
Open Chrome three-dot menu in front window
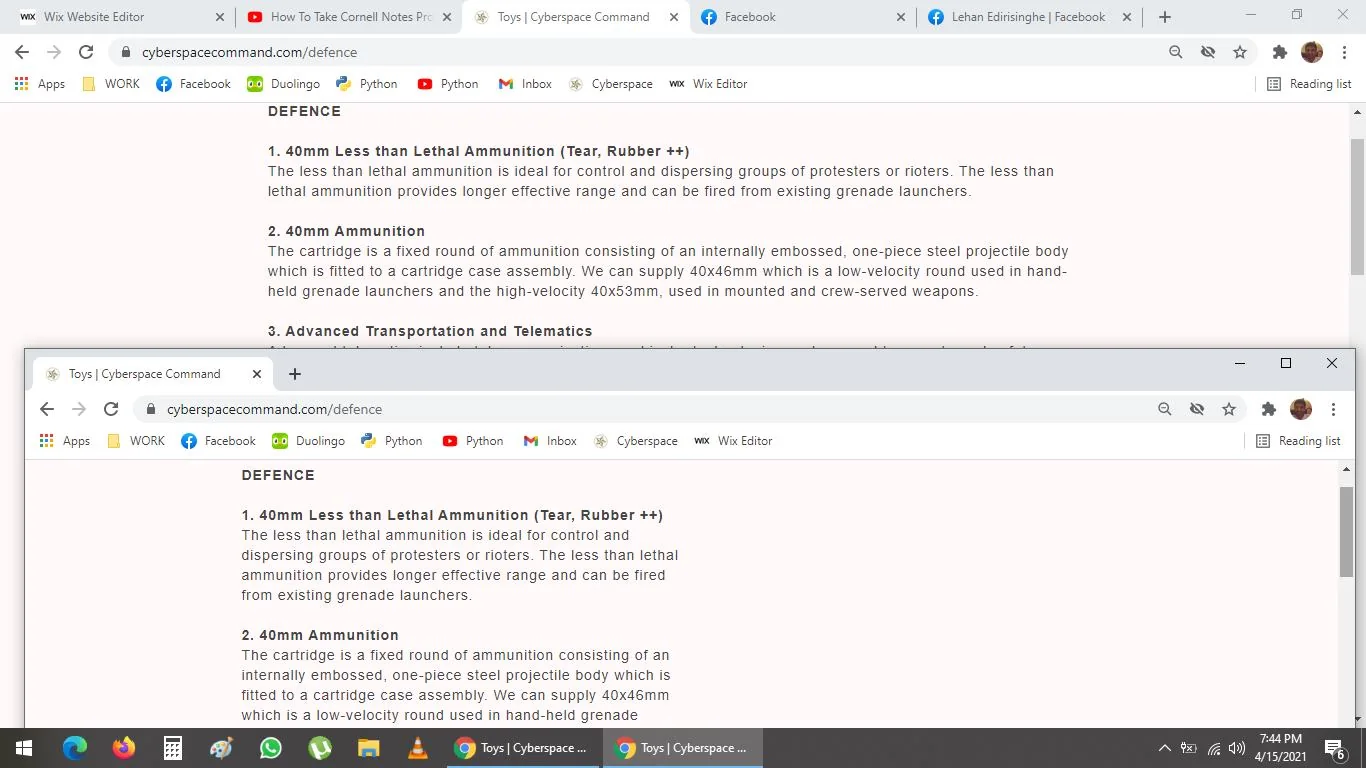pyautogui.click(x=1333, y=409)
